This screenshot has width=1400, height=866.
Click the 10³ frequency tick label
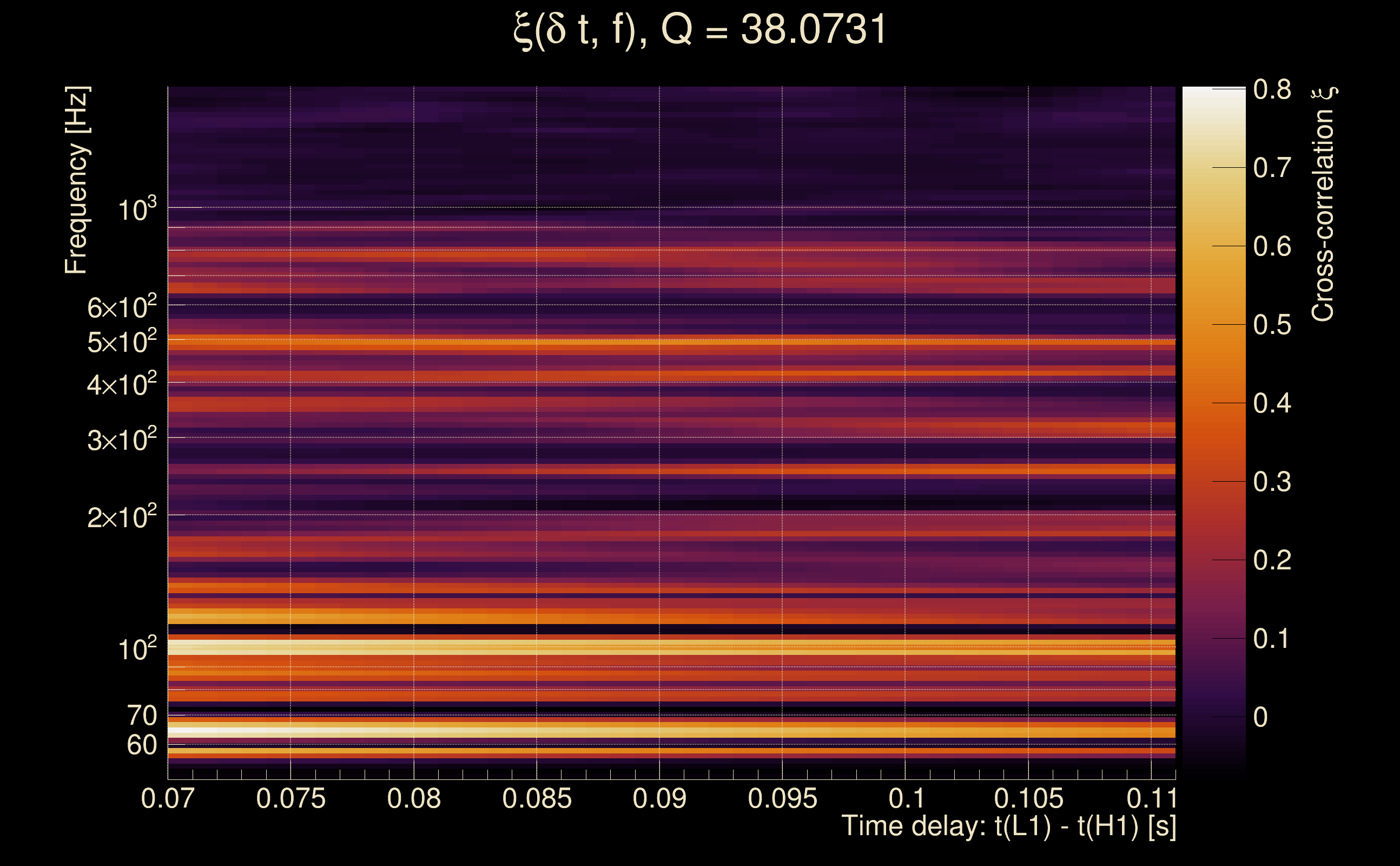tap(136, 209)
